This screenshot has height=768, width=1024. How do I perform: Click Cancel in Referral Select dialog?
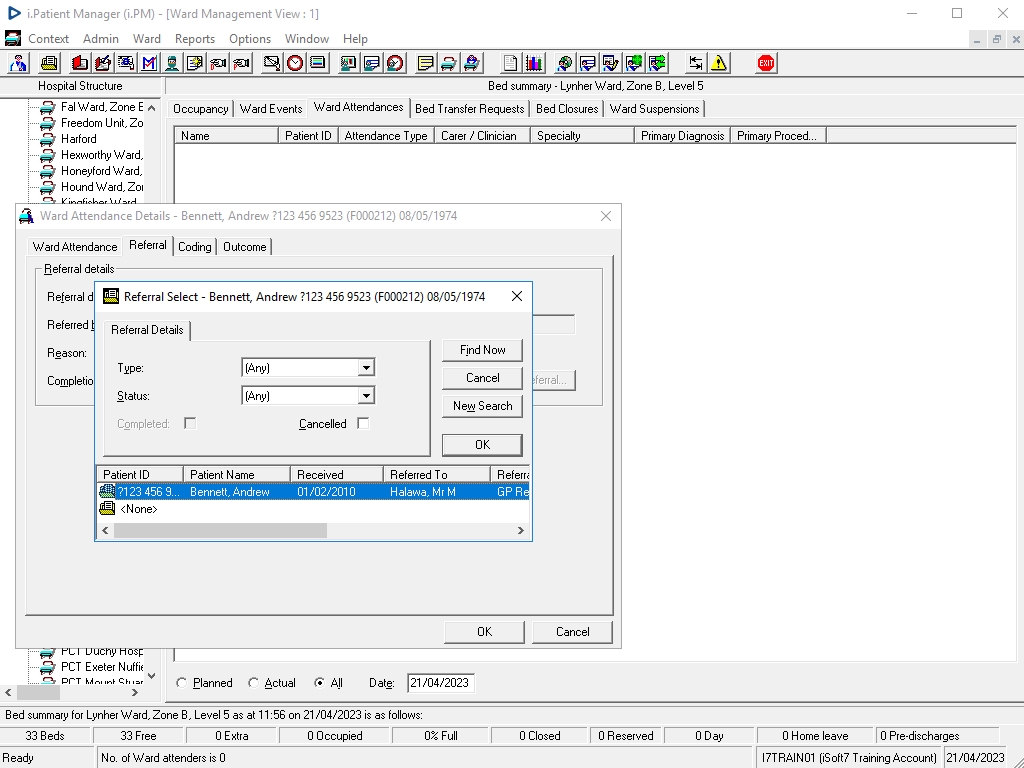click(483, 378)
